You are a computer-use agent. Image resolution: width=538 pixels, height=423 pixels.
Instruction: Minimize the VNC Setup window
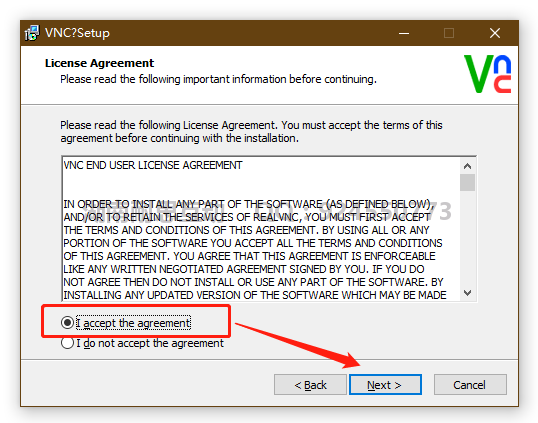pyautogui.click(x=404, y=33)
